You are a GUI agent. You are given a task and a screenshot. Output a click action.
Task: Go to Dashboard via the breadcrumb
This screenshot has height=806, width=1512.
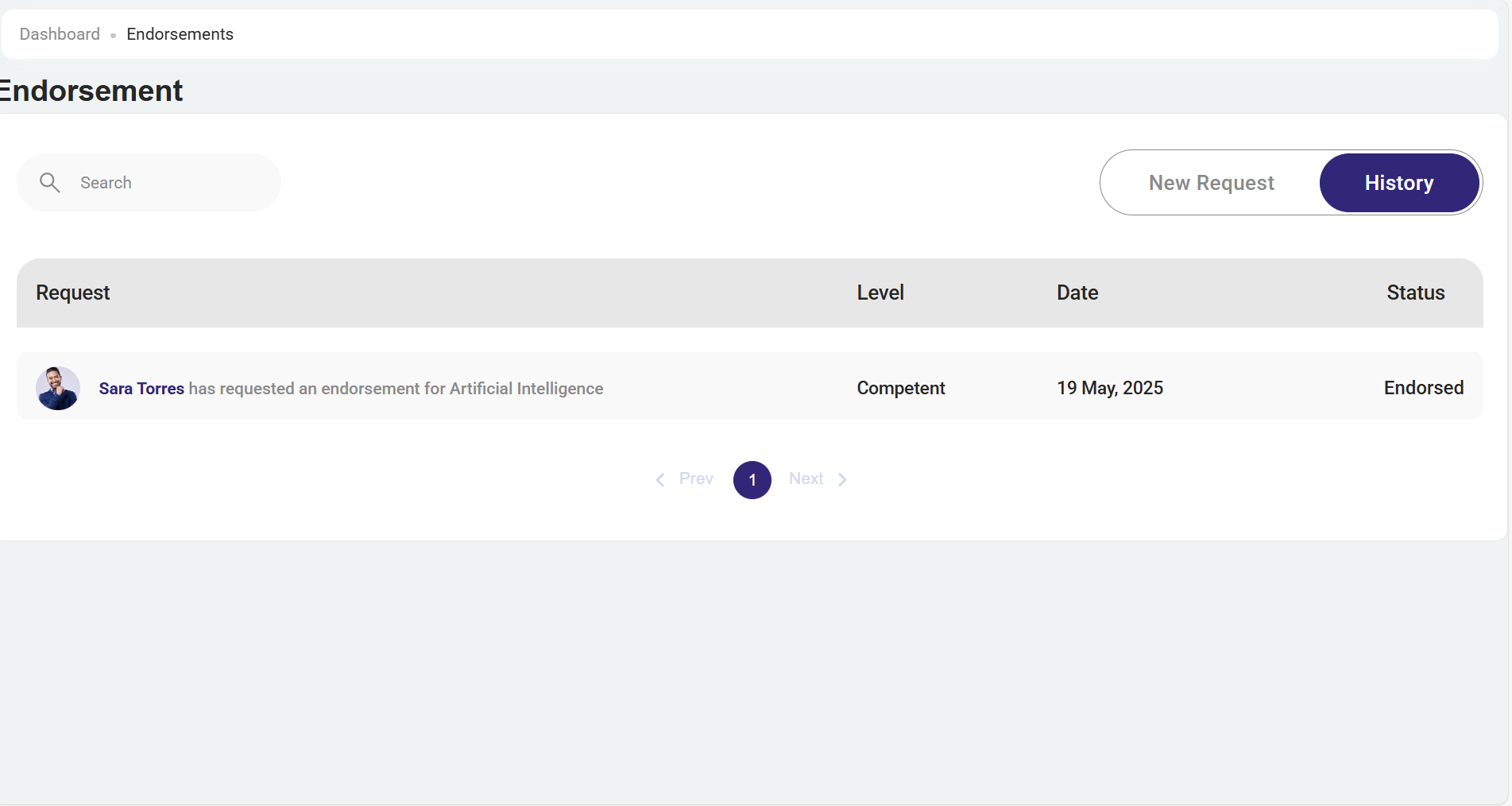pos(60,34)
